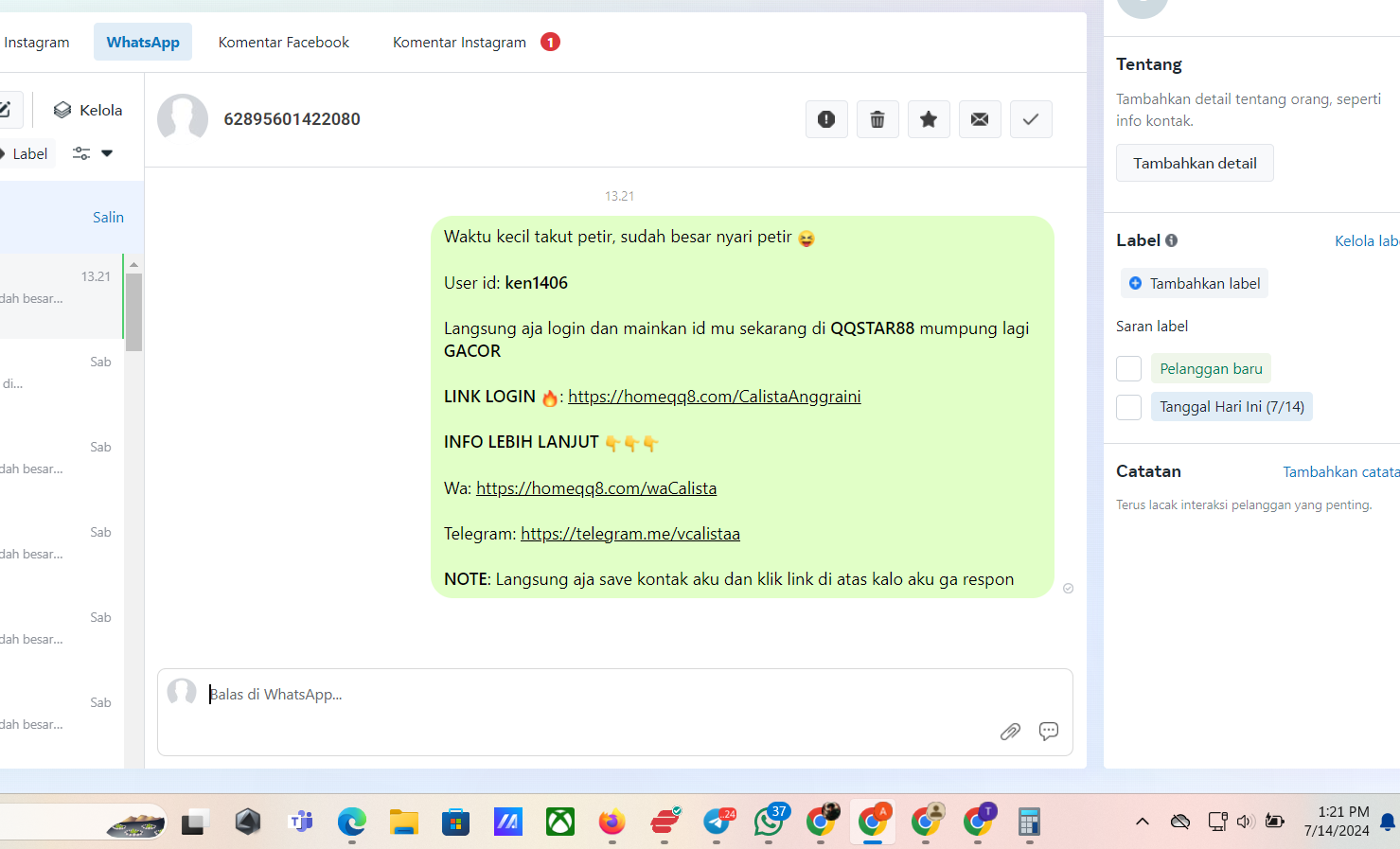Check the Pelanggan baru label checkbox
Viewport: 1400px width, 849px height.
click(x=1128, y=369)
